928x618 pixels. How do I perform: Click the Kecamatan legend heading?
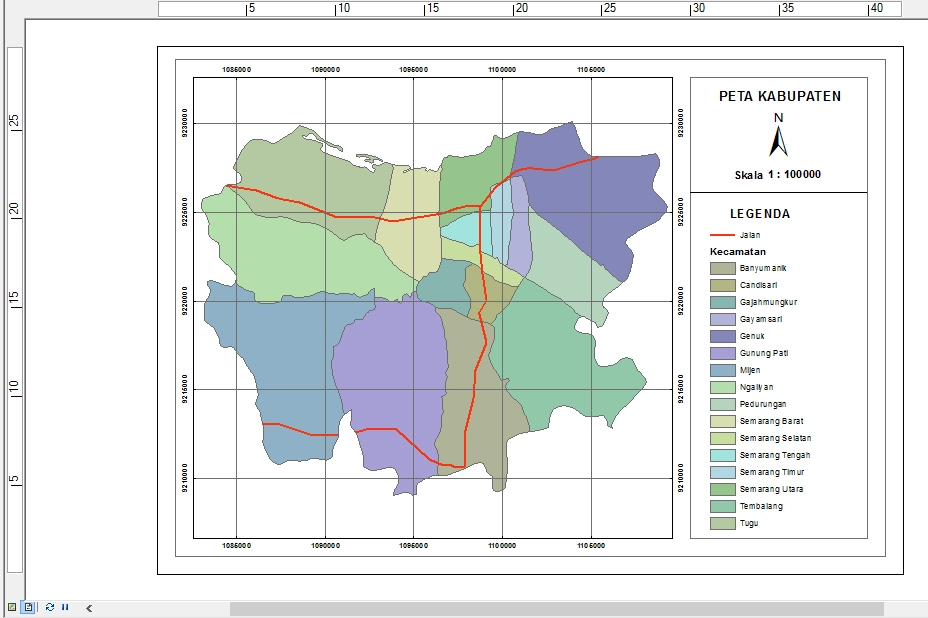[x=737, y=251]
